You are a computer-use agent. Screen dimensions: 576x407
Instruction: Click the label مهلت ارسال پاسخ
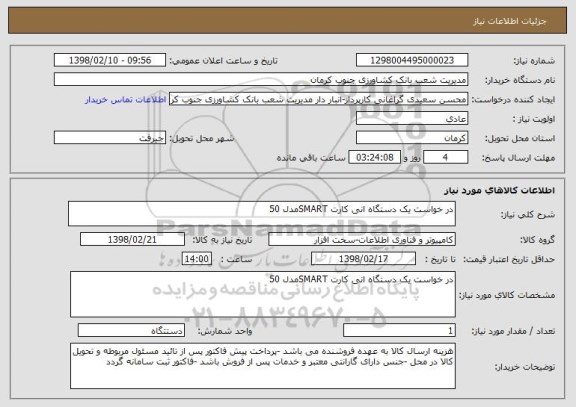click(518, 158)
